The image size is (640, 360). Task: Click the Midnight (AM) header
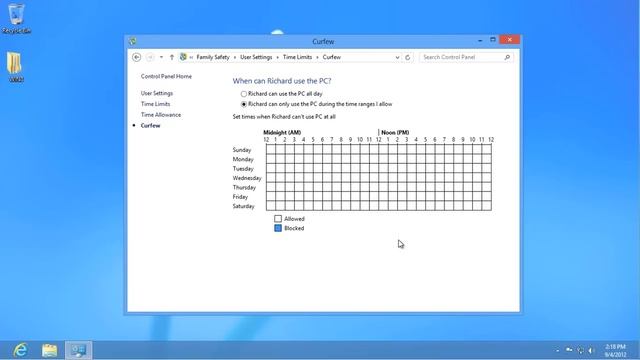[x=282, y=132]
